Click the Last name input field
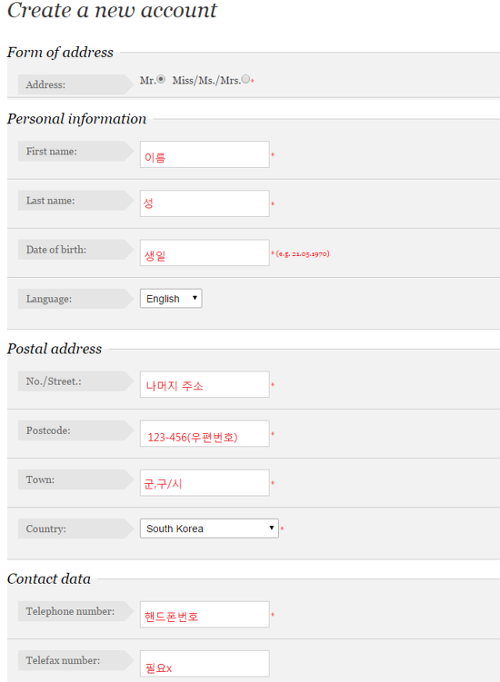The height and width of the screenshot is (682, 500). 205,204
